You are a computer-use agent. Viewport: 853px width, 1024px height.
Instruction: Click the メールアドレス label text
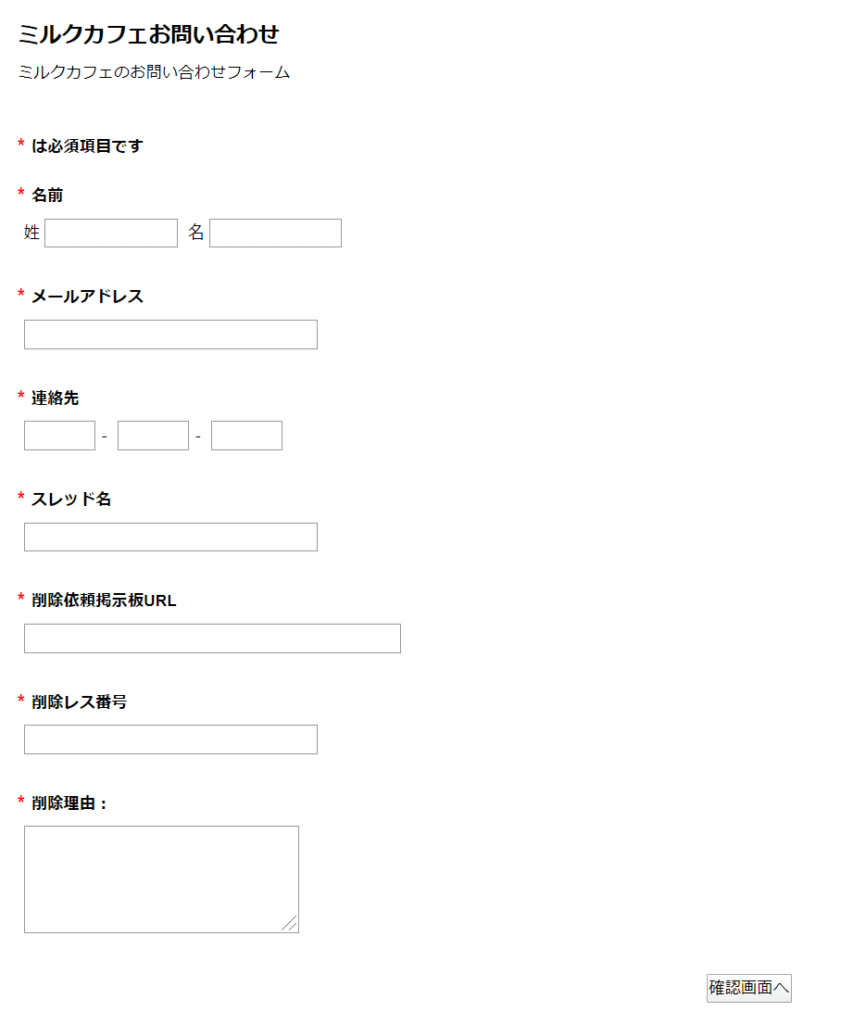pyautogui.click(x=87, y=296)
